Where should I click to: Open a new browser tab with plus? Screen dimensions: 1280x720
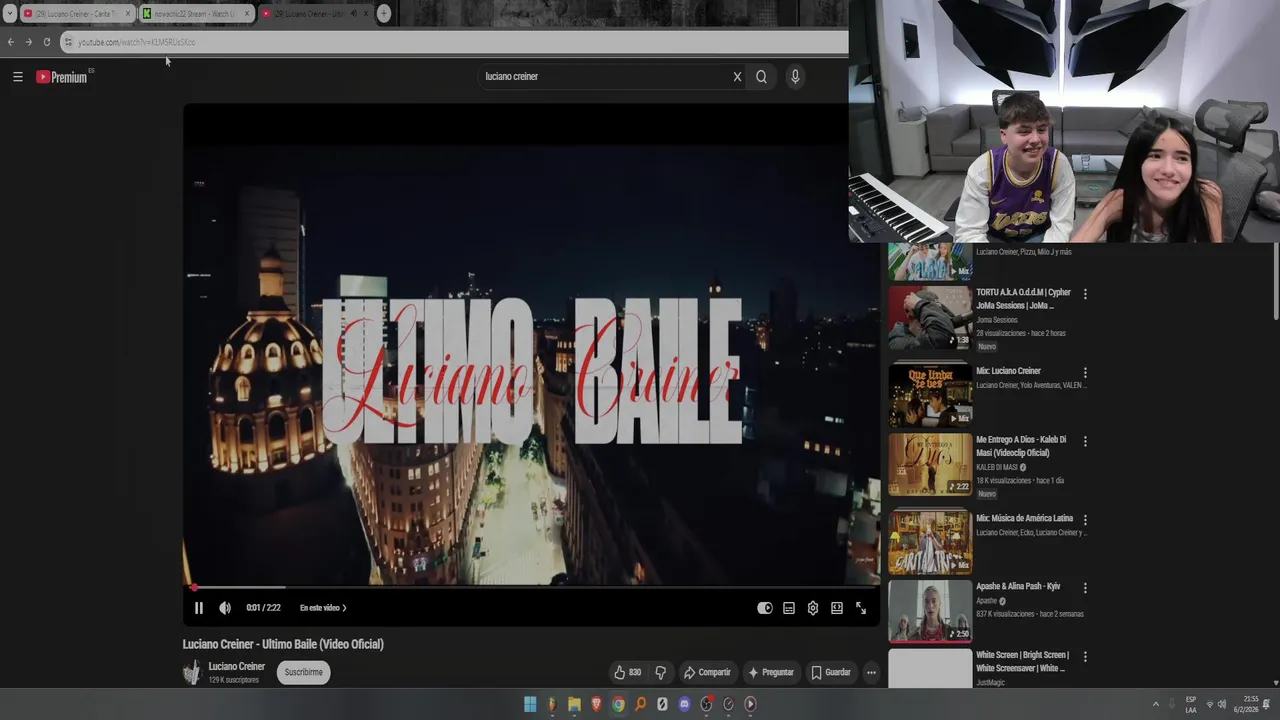tap(384, 14)
